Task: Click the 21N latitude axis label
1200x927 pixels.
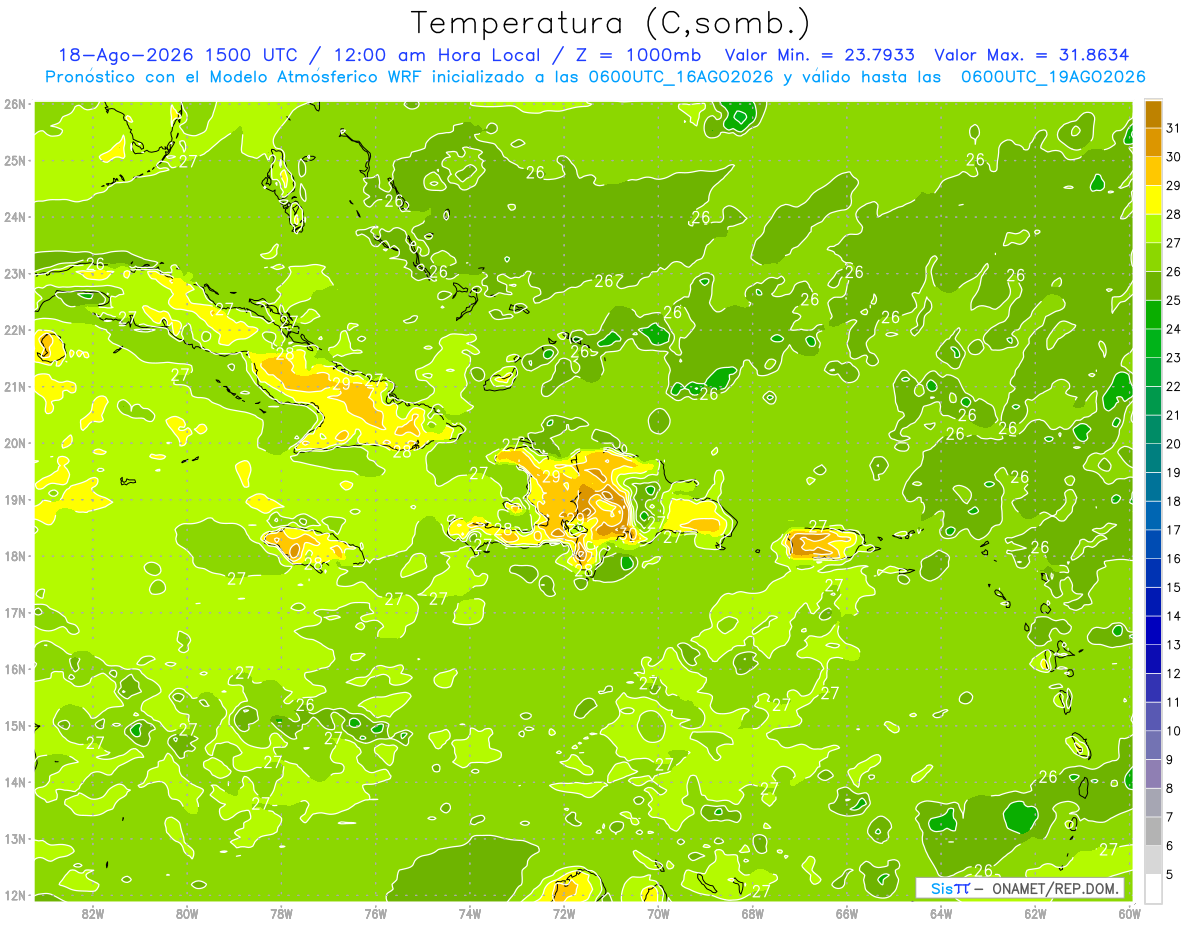Action: point(15,386)
